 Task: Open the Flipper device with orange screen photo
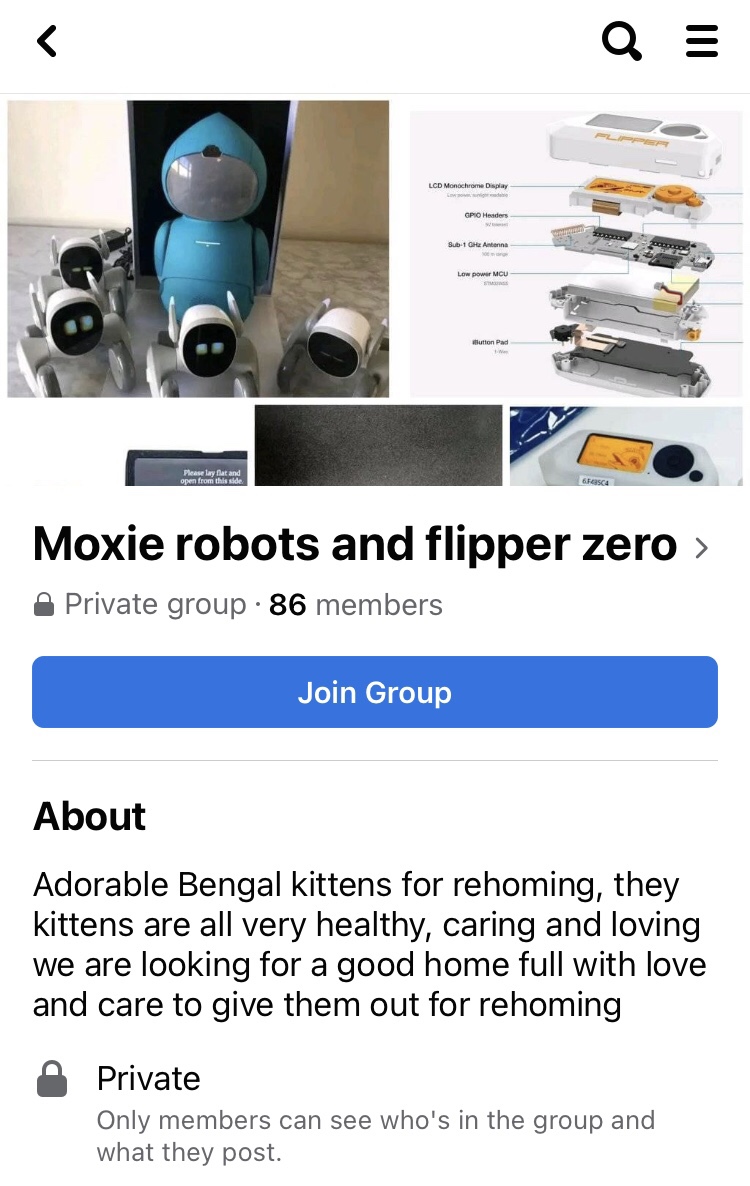coord(626,446)
